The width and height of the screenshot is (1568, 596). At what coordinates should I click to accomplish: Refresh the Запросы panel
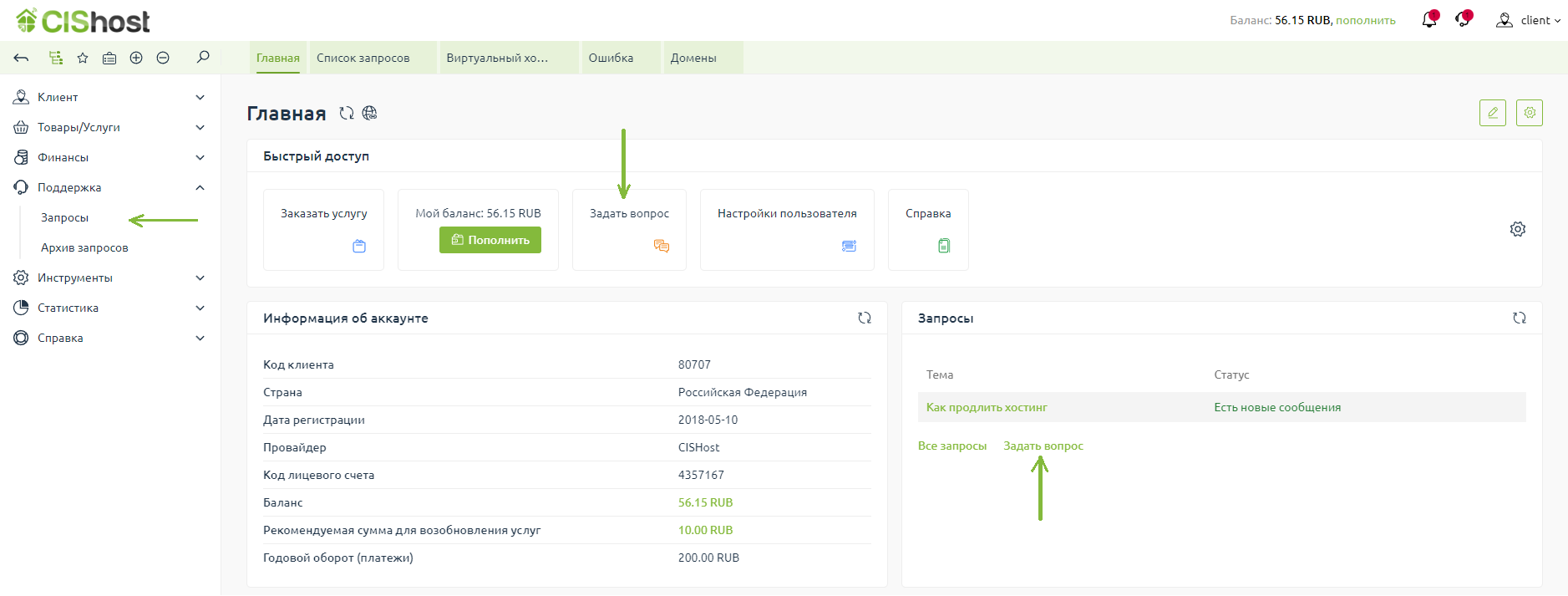point(1519,318)
